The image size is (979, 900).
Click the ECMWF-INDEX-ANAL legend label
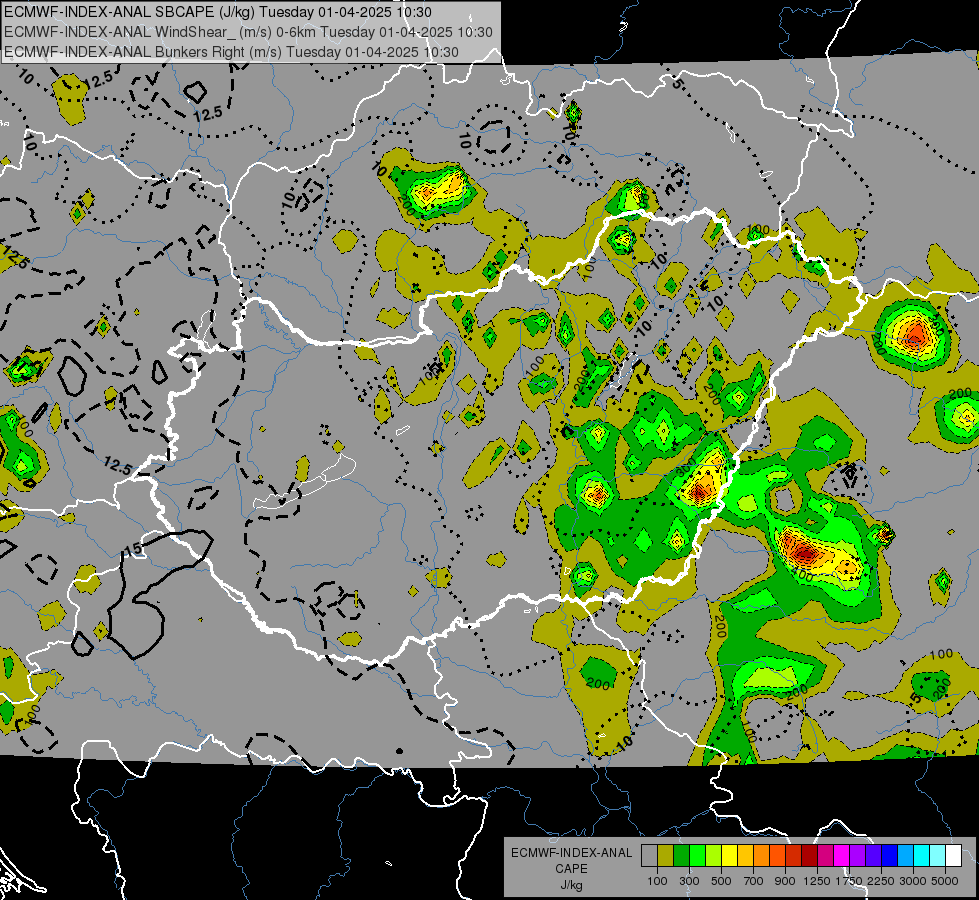click(x=571, y=853)
